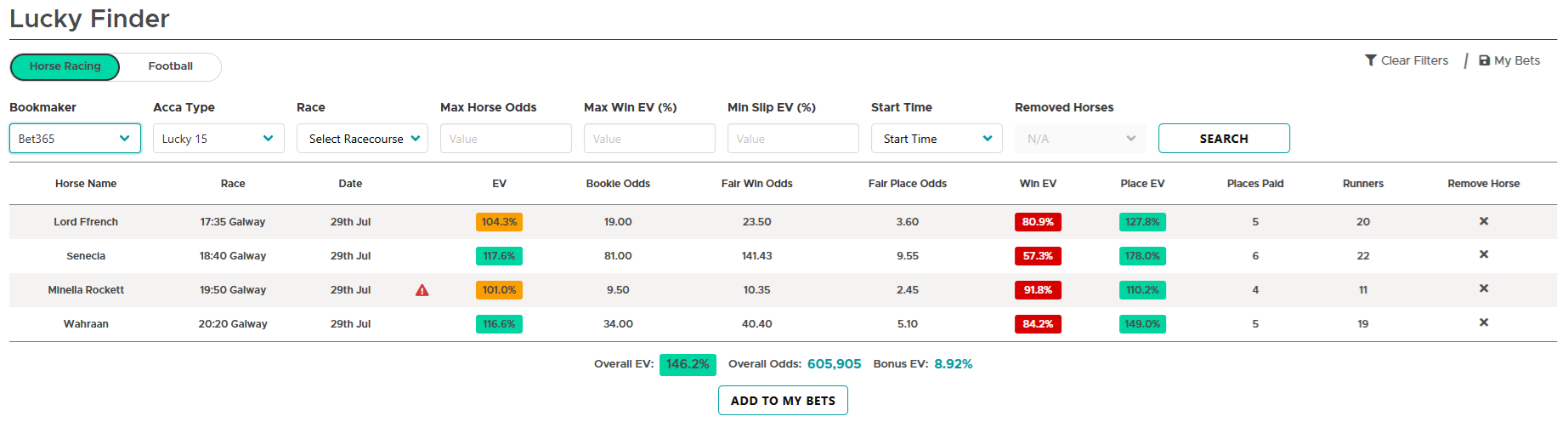Remove Lord Ffrench horse with X icon

click(1483, 221)
